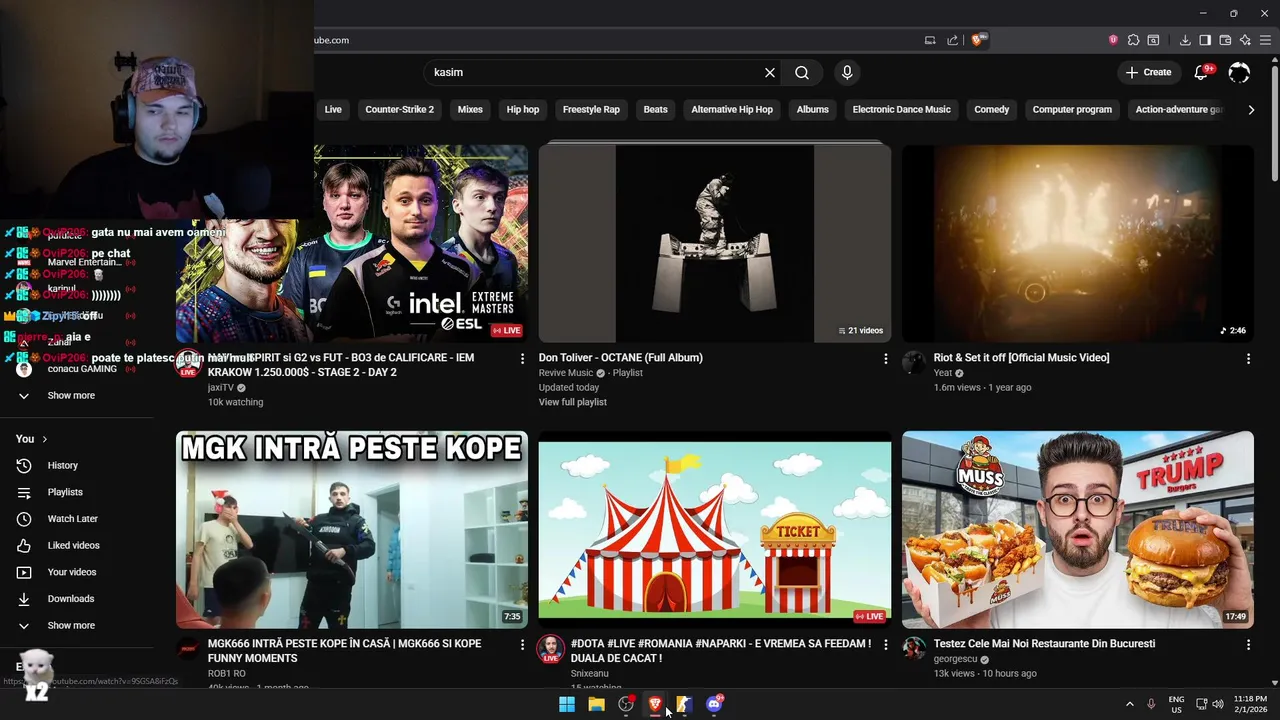Click the magnifier search button
This screenshot has height=720, width=1280.
(802, 72)
